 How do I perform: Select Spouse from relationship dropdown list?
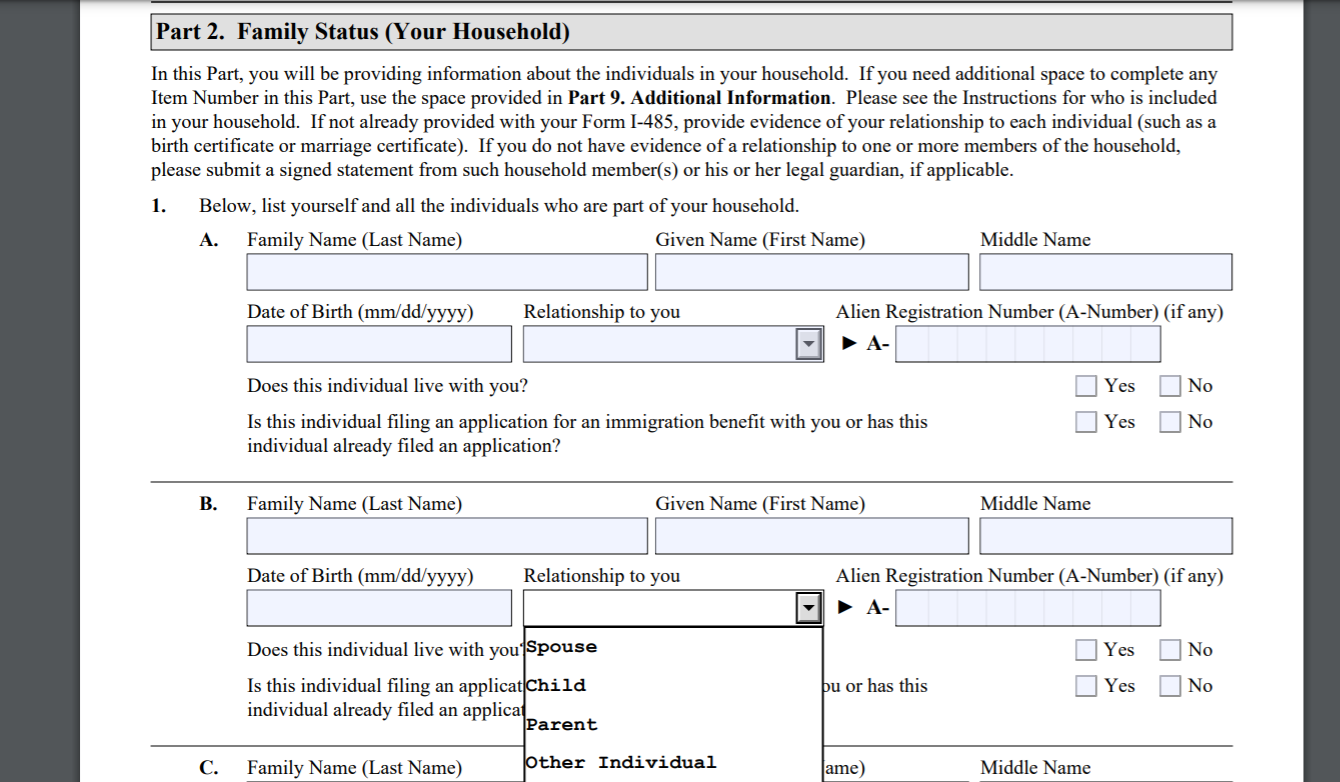(672, 647)
